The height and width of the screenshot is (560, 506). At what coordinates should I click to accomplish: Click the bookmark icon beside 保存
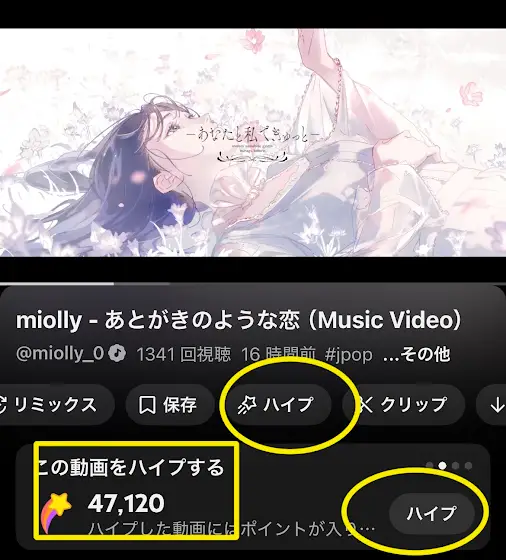click(147, 405)
